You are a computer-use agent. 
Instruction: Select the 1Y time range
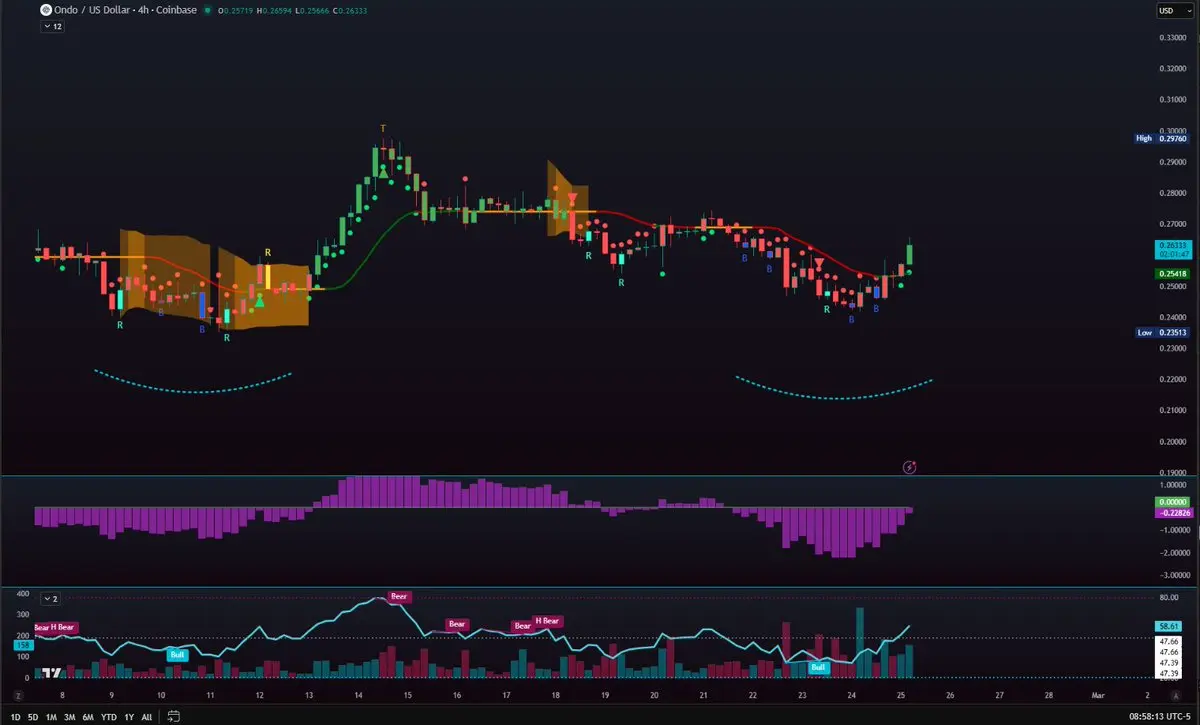129,716
